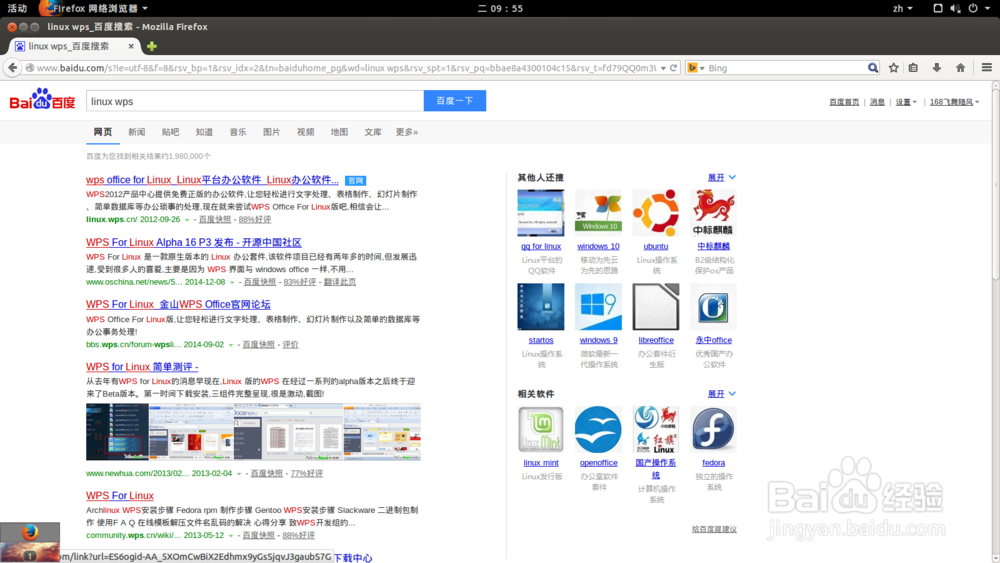Screen dimensions: 1000x563
Task: Open the zh input language dropdown
Action: tap(902, 8)
